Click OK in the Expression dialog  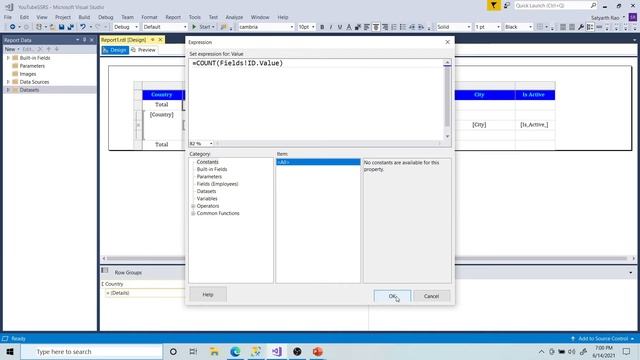tap(392, 296)
